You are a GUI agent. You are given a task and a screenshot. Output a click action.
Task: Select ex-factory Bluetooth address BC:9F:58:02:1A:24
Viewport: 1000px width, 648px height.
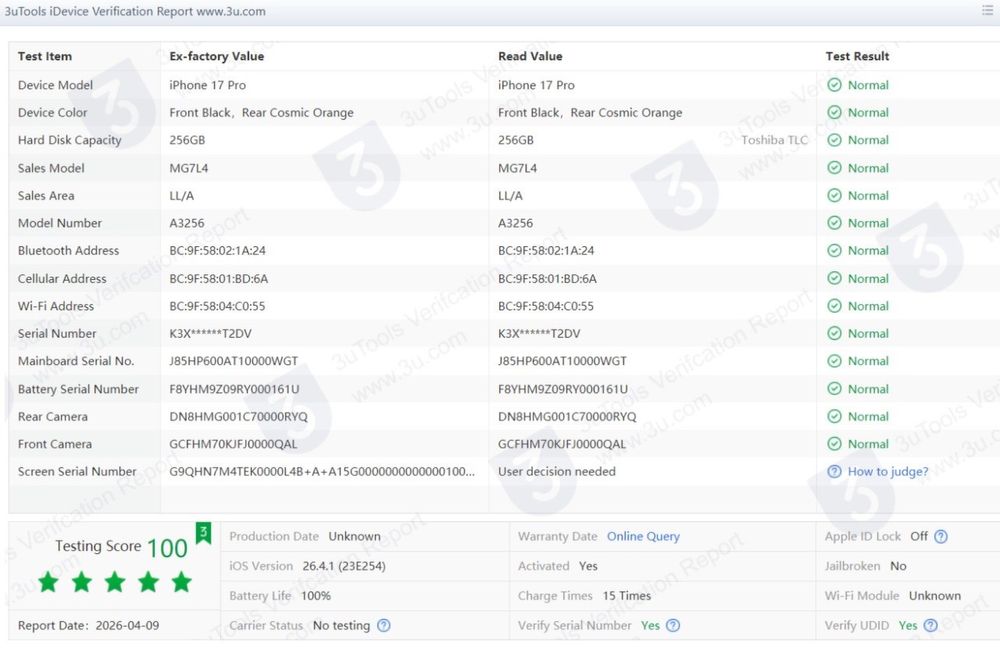click(217, 250)
